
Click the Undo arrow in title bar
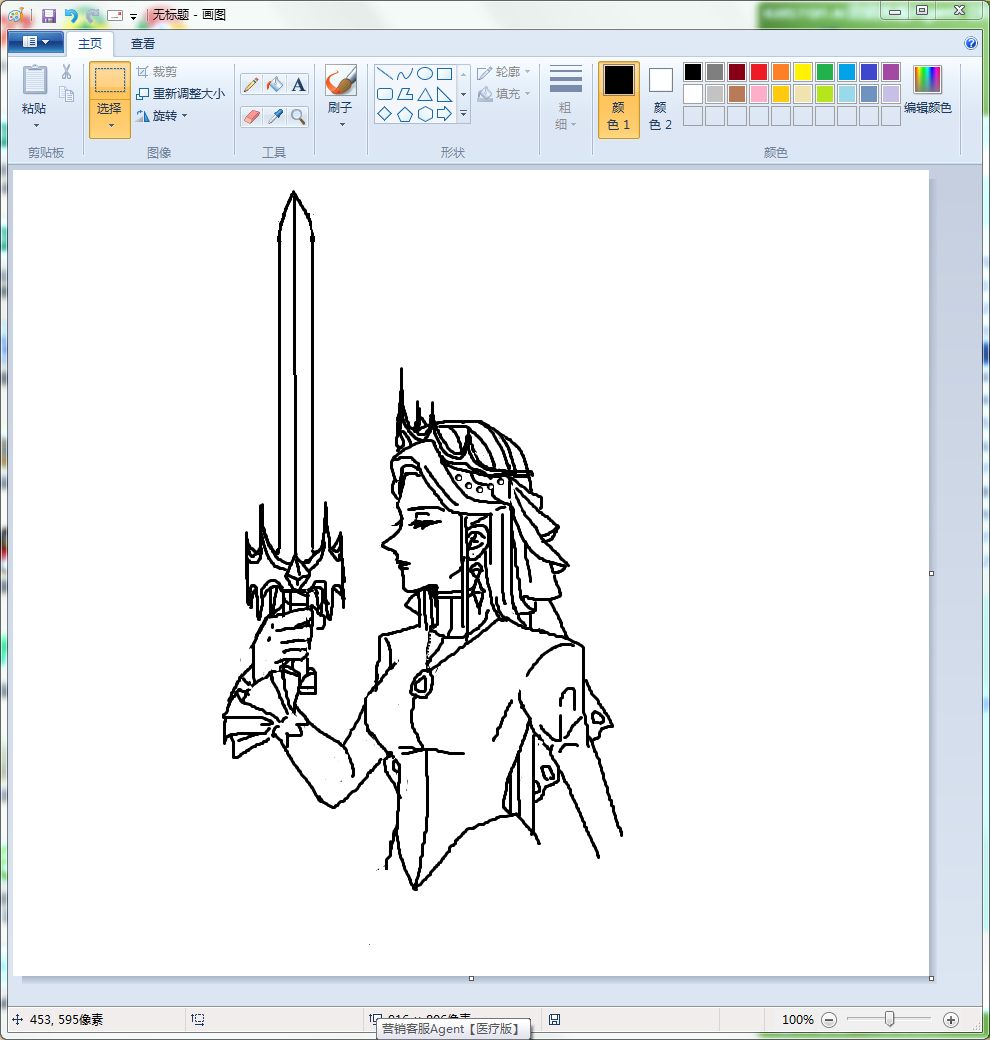[x=71, y=16]
